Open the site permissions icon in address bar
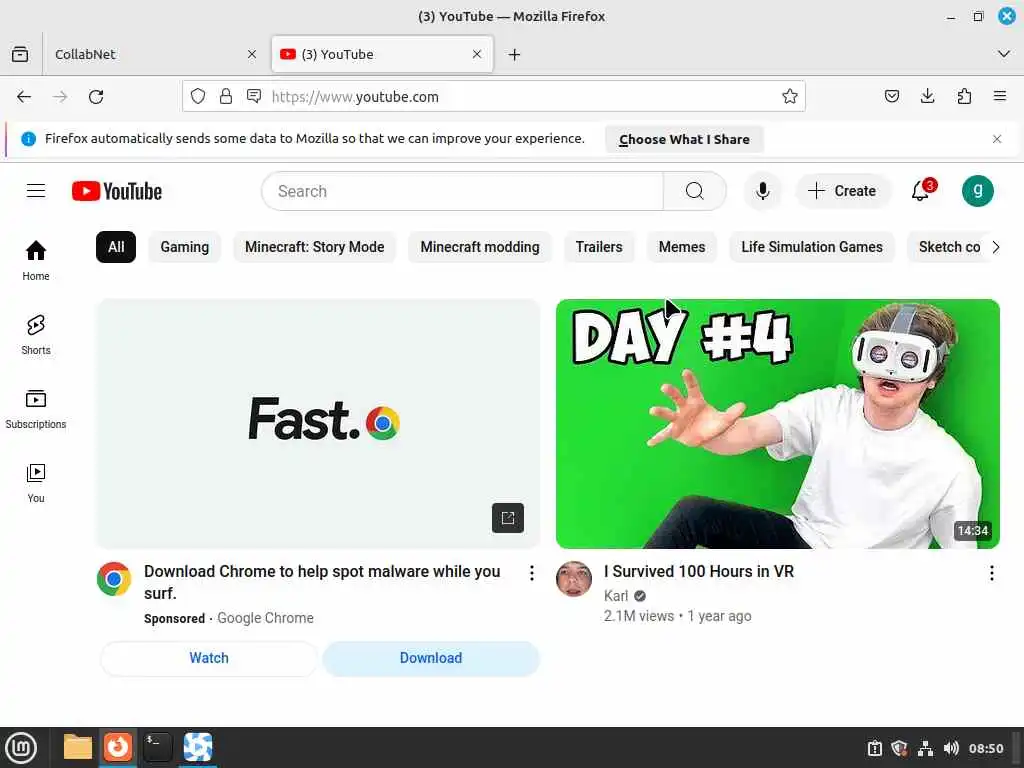1024x768 pixels. [x=254, y=97]
